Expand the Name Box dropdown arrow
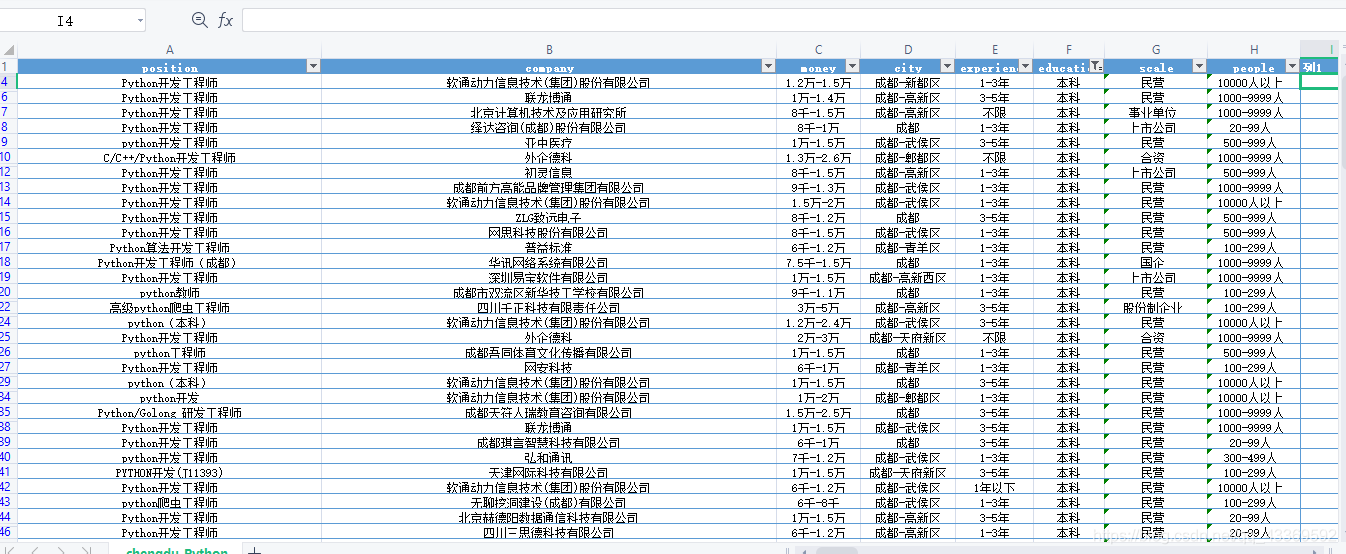1346x554 pixels. pyautogui.click(x=138, y=20)
